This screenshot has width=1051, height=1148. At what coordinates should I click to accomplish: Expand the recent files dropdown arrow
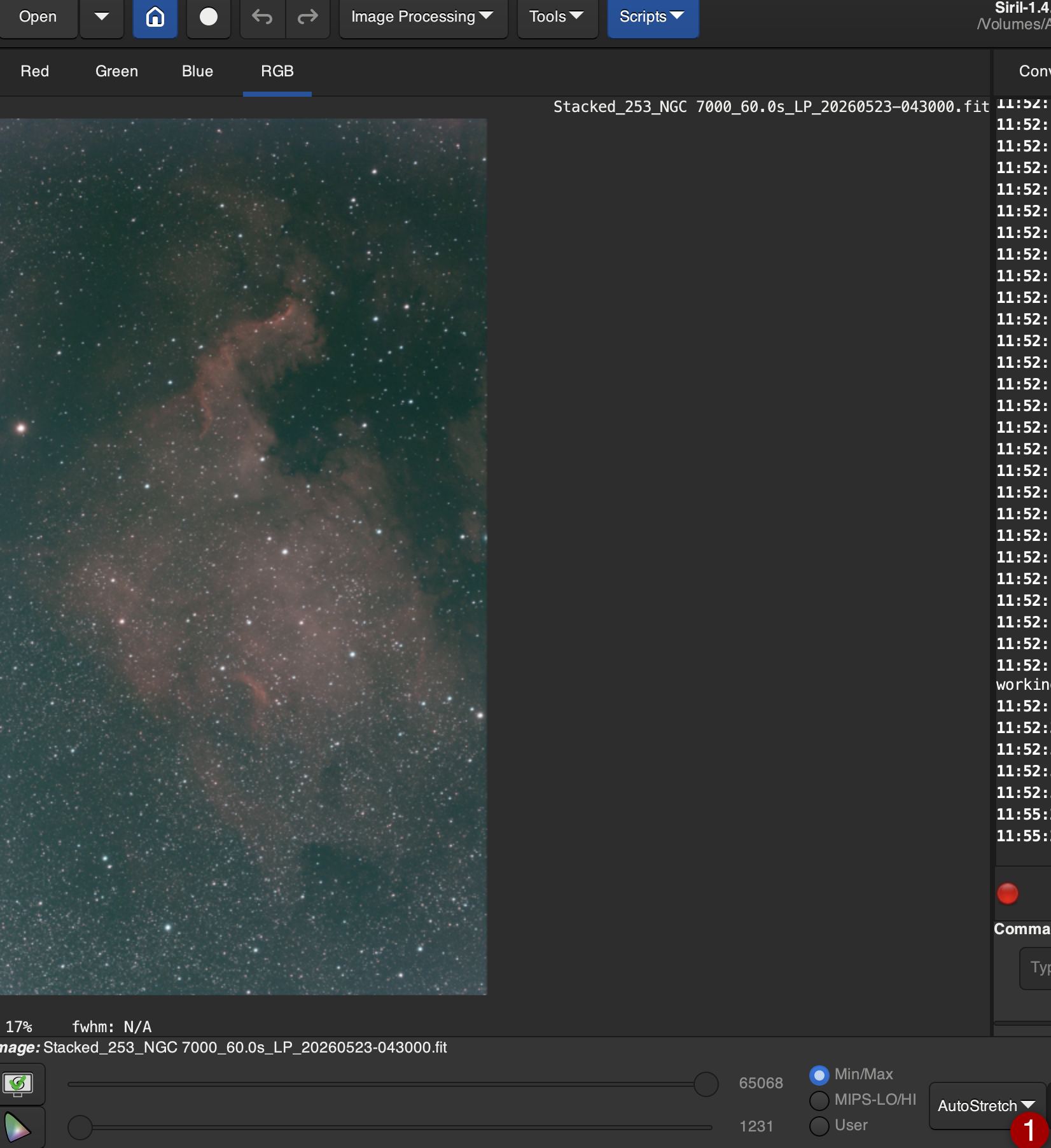click(102, 17)
